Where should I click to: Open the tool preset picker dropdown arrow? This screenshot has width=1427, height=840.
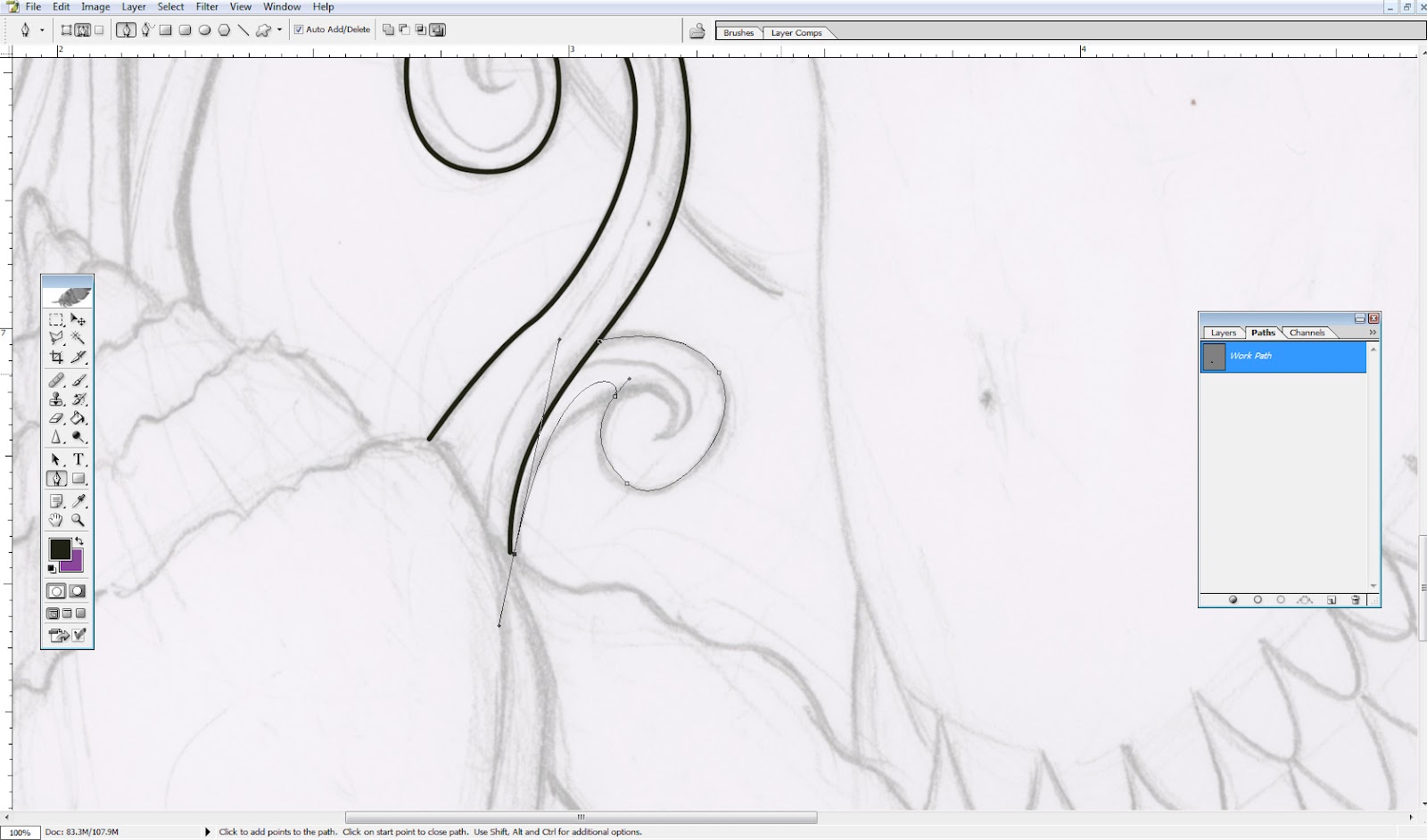click(x=41, y=29)
